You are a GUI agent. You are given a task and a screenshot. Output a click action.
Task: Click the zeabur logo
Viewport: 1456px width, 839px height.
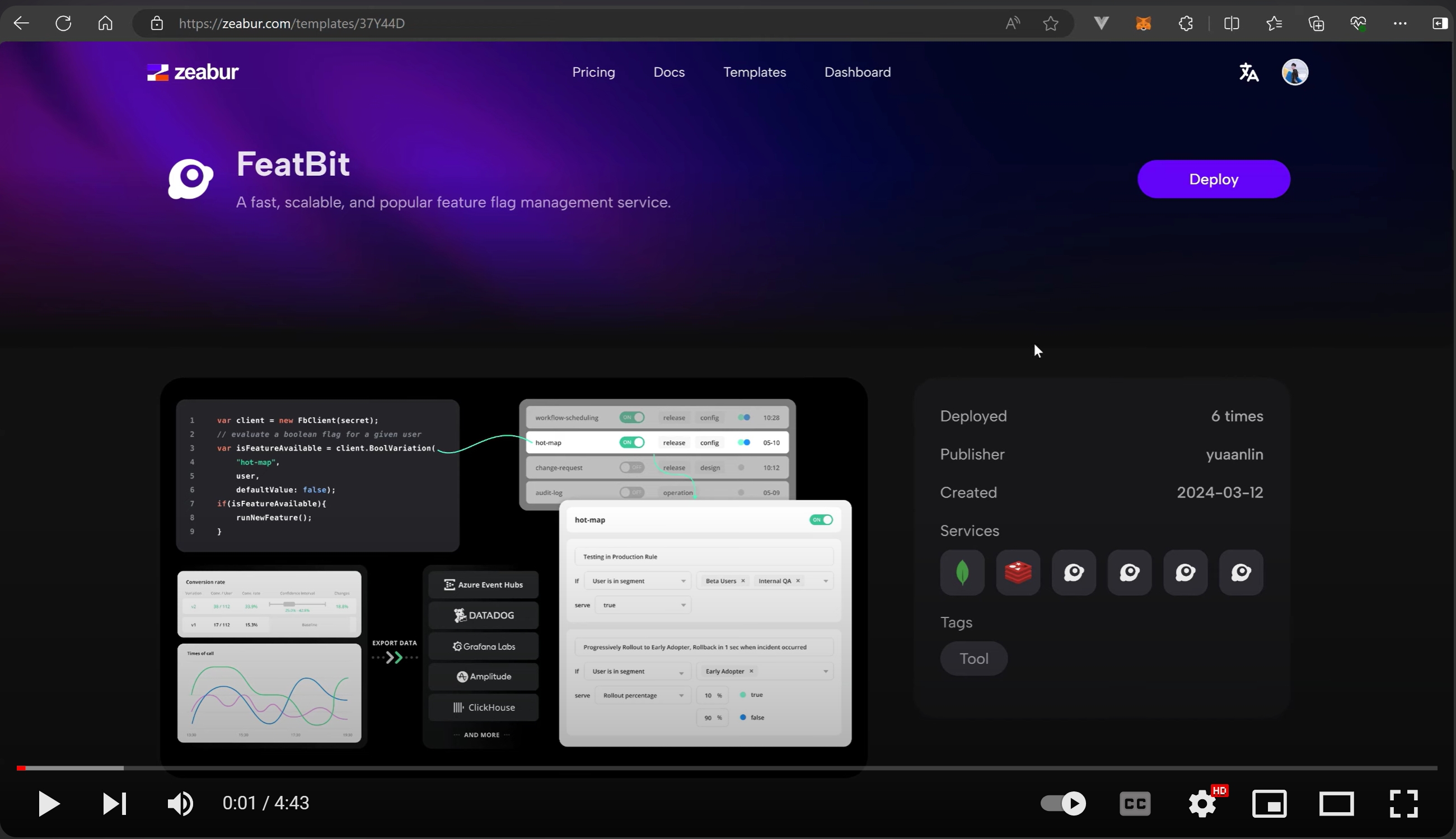(193, 72)
